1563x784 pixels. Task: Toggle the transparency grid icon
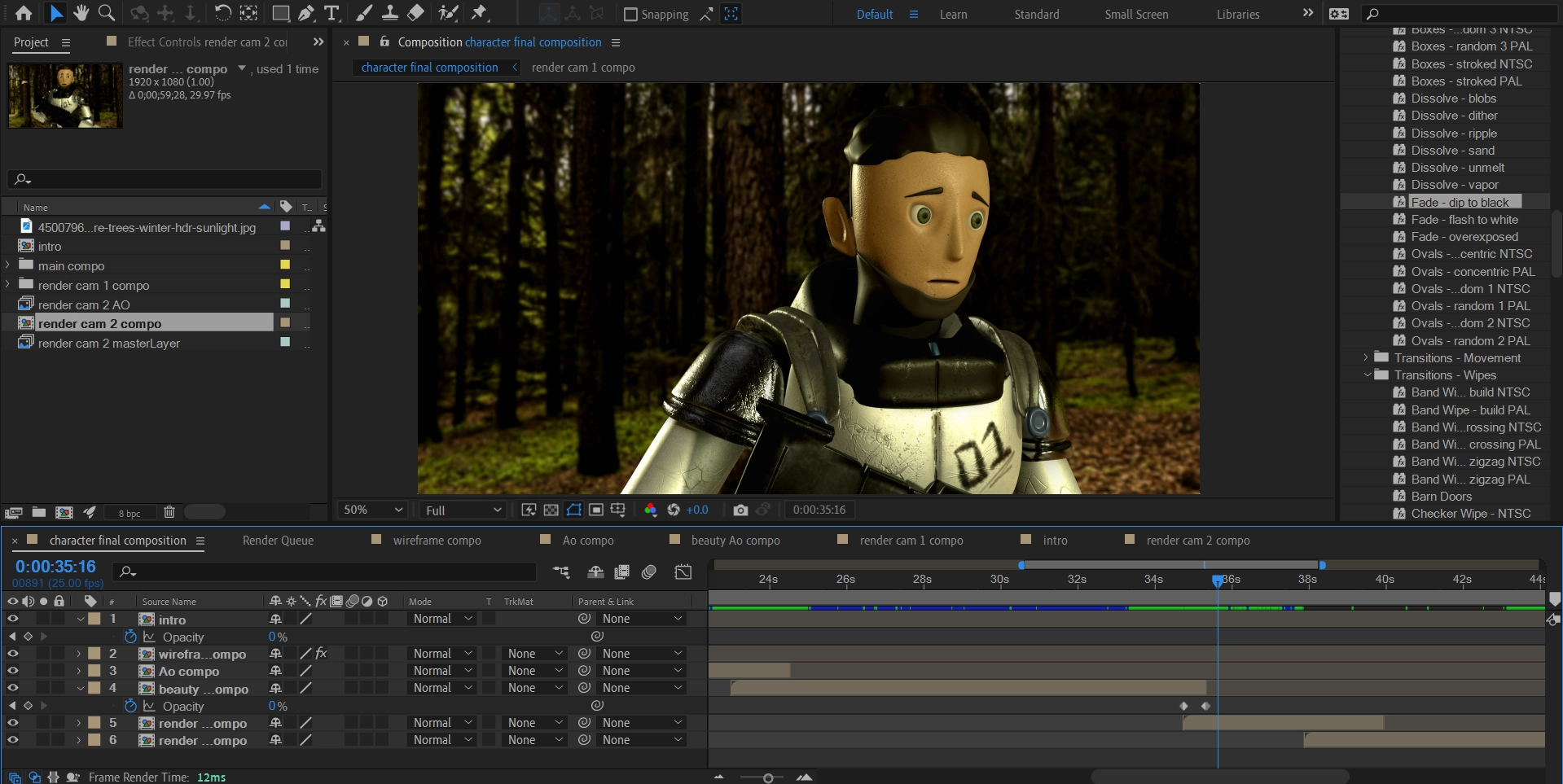[551, 510]
